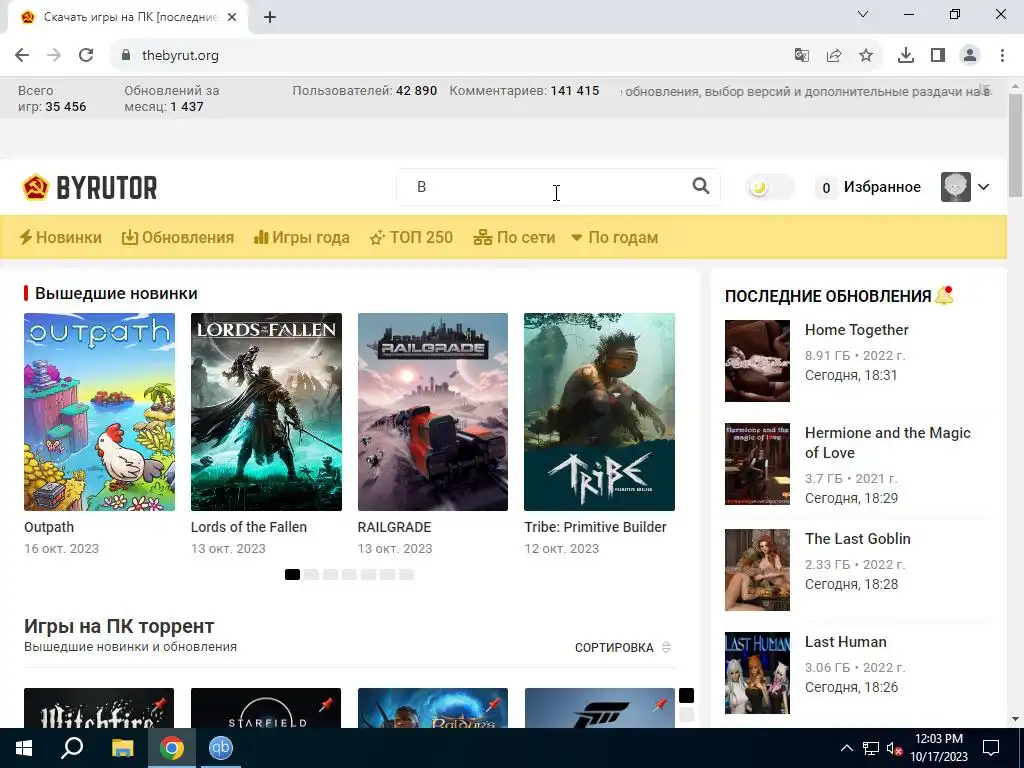
Task: Open the Chrome downloads icon
Action: coord(906,56)
